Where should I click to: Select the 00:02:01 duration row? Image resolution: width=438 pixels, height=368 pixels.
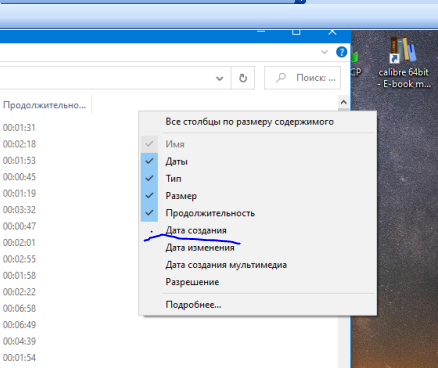pos(19,243)
